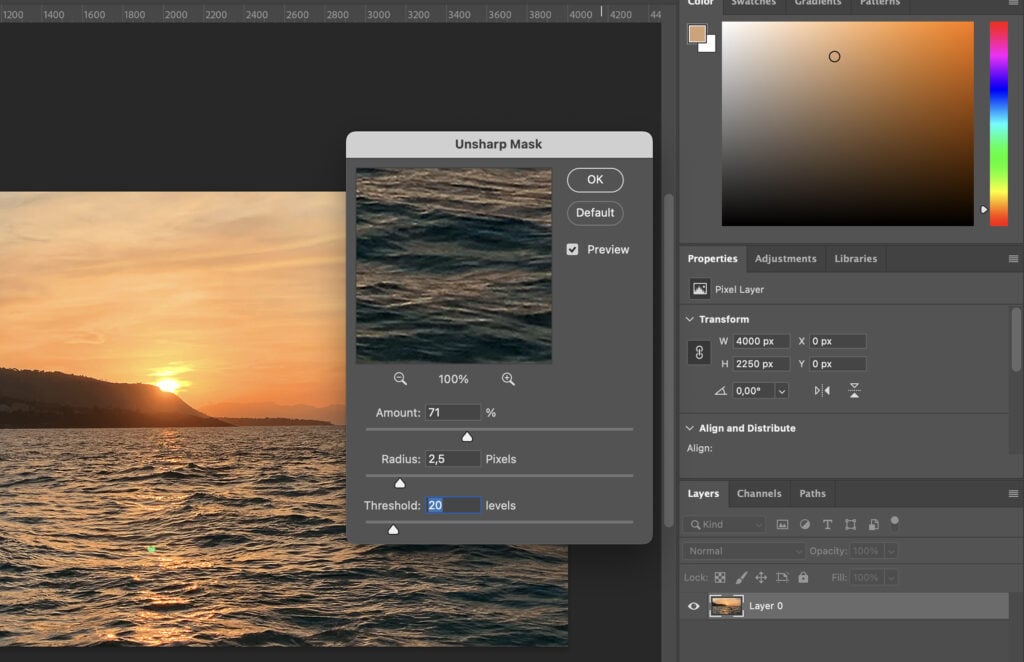Open the Normal blend mode dropdown
The width and height of the screenshot is (1024, 662).
(742, 550)
